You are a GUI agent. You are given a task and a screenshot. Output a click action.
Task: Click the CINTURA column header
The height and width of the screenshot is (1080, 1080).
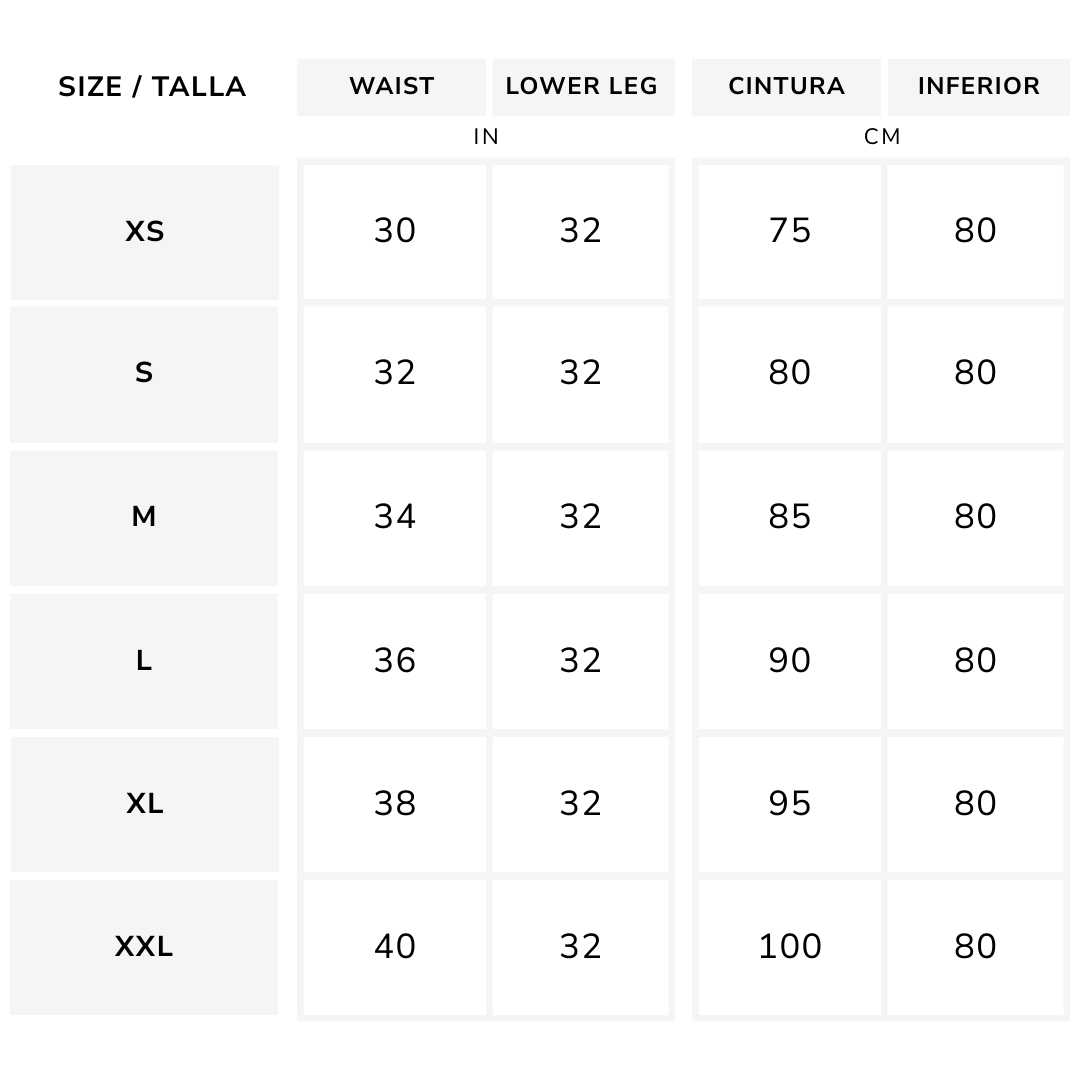(x=786, y=87)
